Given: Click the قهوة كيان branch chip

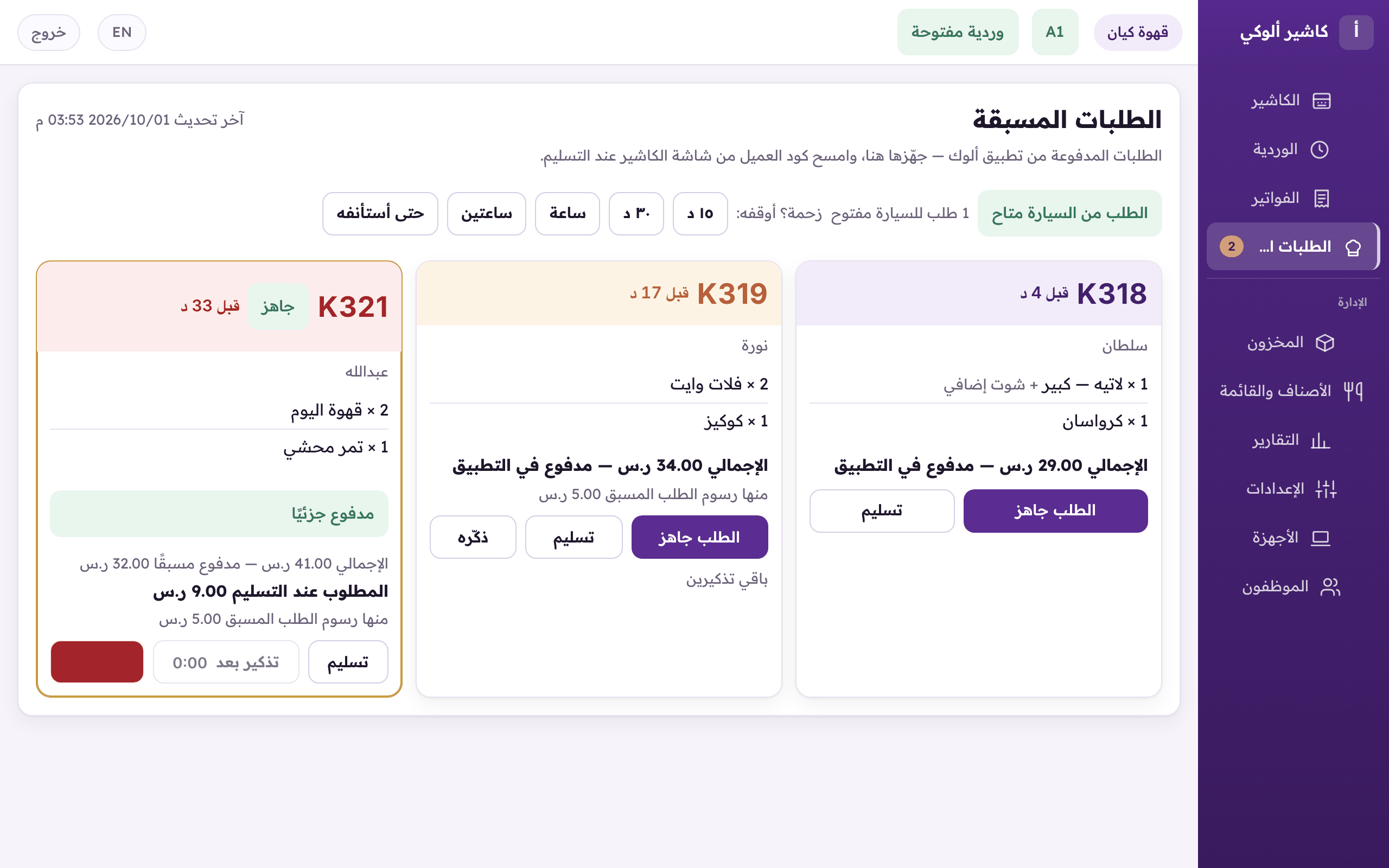Looking at the screenshot, I should point(1138,32).
